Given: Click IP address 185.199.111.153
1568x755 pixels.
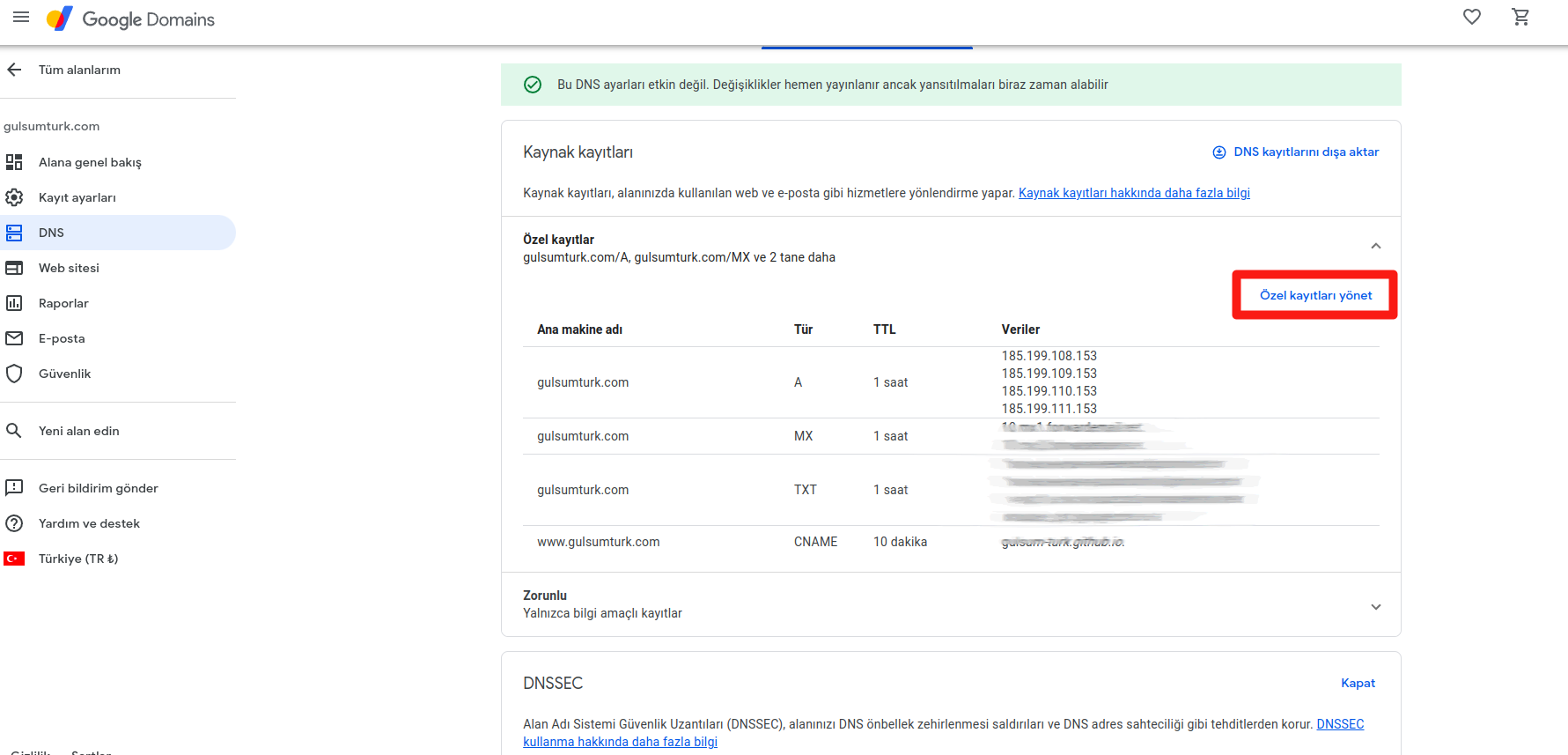Looking at the screenshot, I should click(x=1049, y=409).
